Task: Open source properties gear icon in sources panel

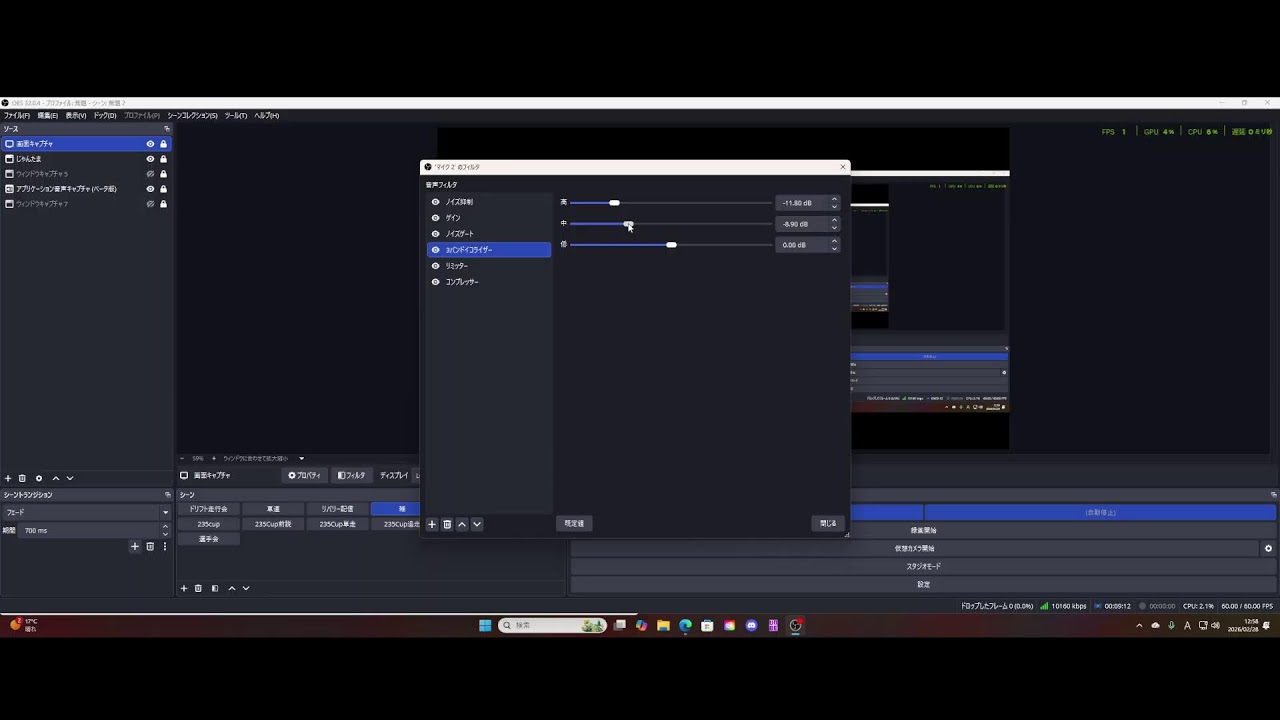Action: (39, 479)
